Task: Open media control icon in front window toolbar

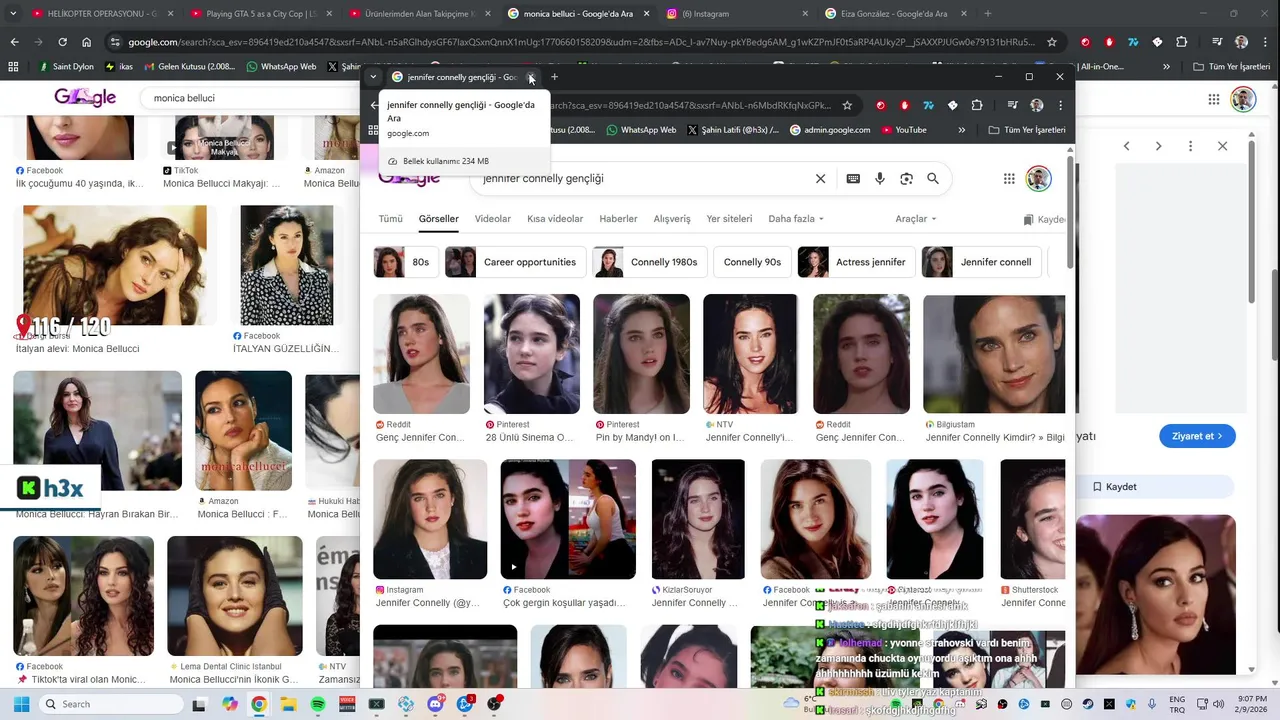Action: (1012, 105)
